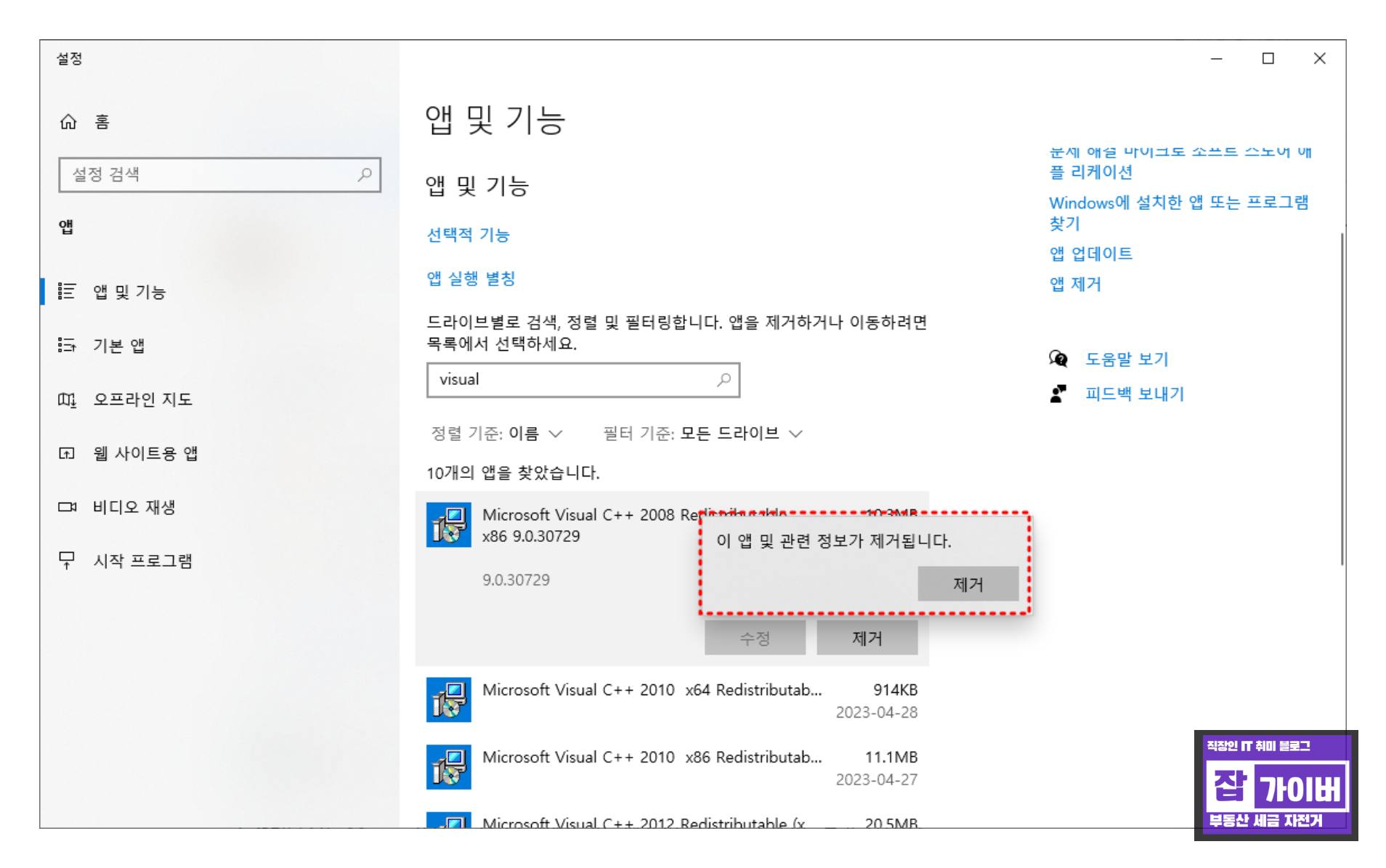Screen dimensions: 1386x868
Task: Select Microsoft Visual C++ 2010 x64 Redistributable row
Action: coord(672,700)
